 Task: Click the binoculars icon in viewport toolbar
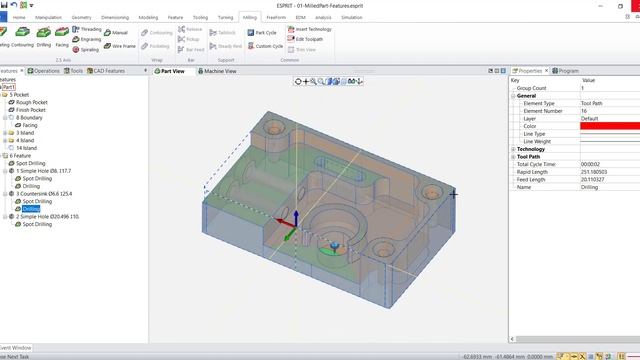351,82
